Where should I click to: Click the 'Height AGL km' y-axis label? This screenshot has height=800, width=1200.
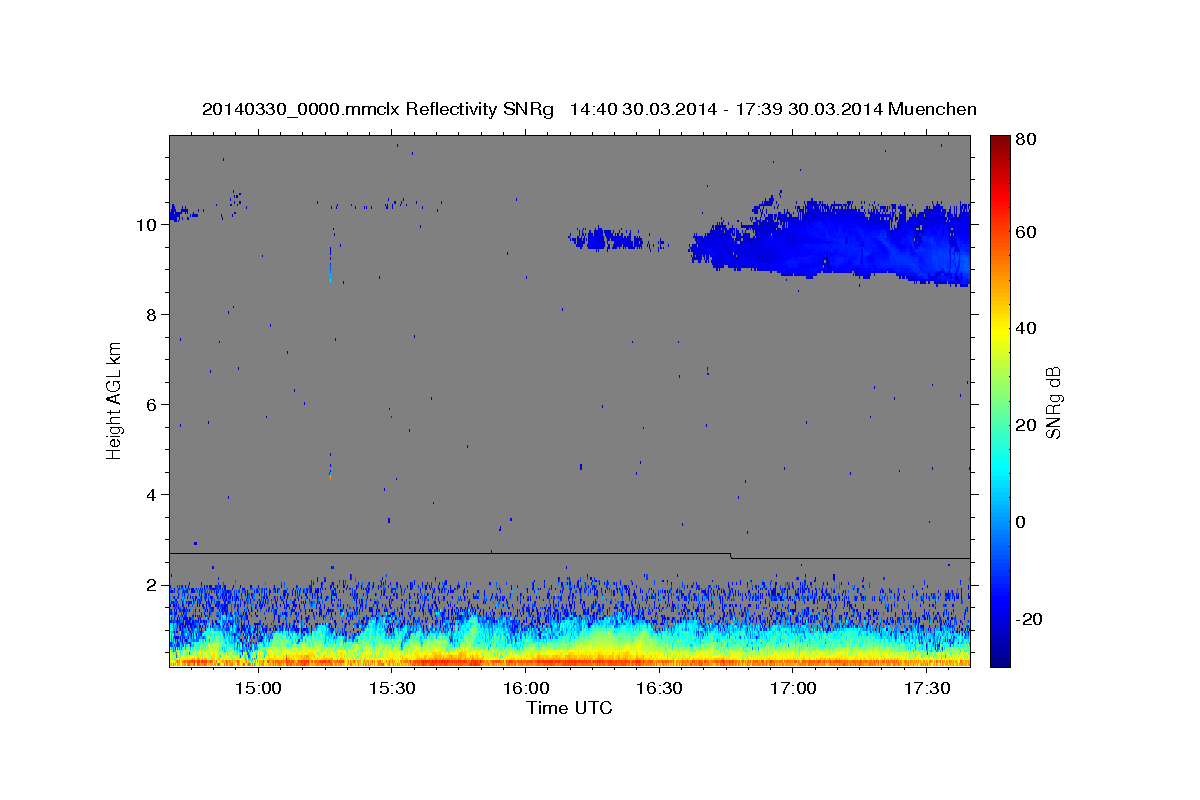click(115, 399)
